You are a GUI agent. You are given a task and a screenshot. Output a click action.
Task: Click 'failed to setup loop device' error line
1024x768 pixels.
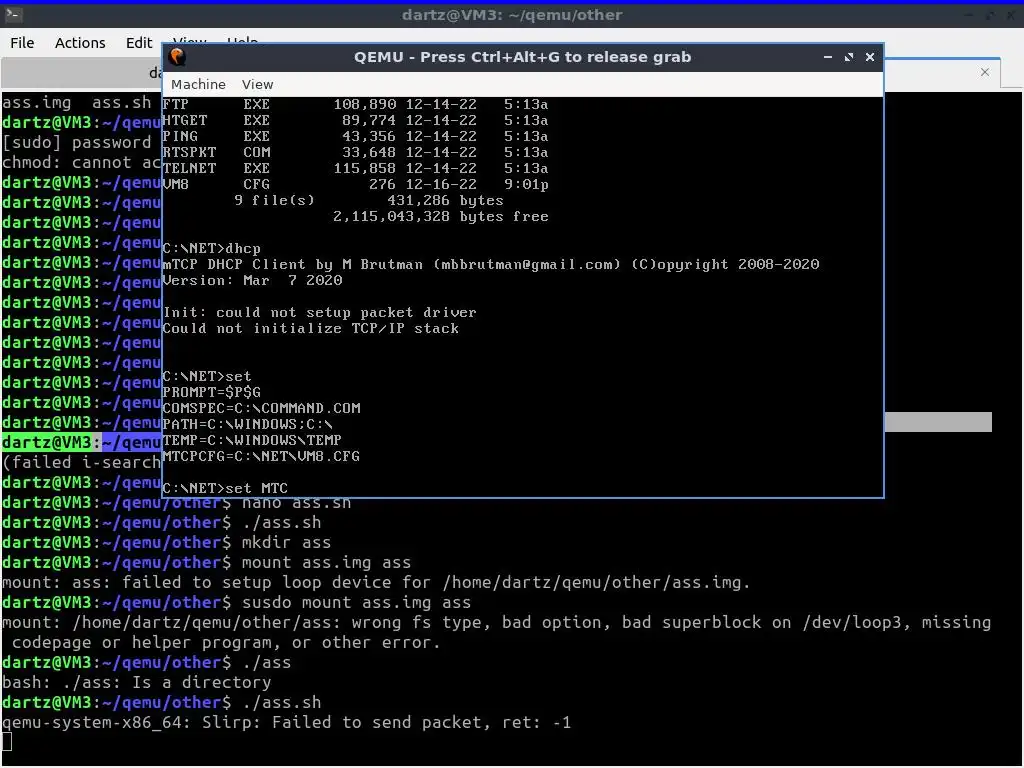pyautogui.click(x=376, y=582)
